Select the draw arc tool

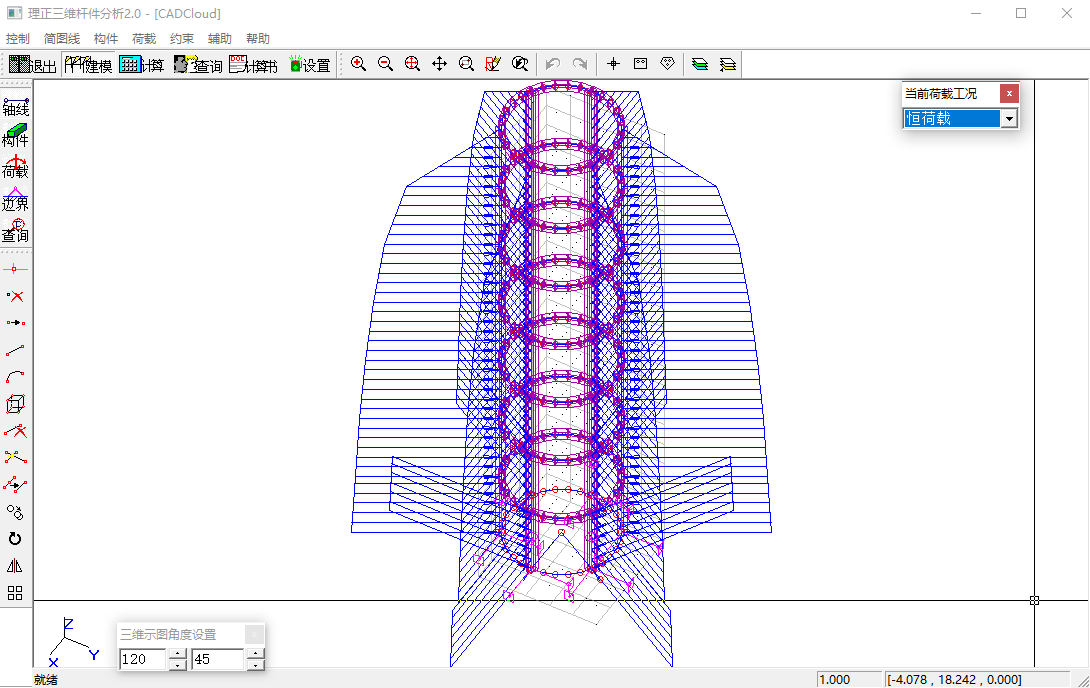(15, 377)
